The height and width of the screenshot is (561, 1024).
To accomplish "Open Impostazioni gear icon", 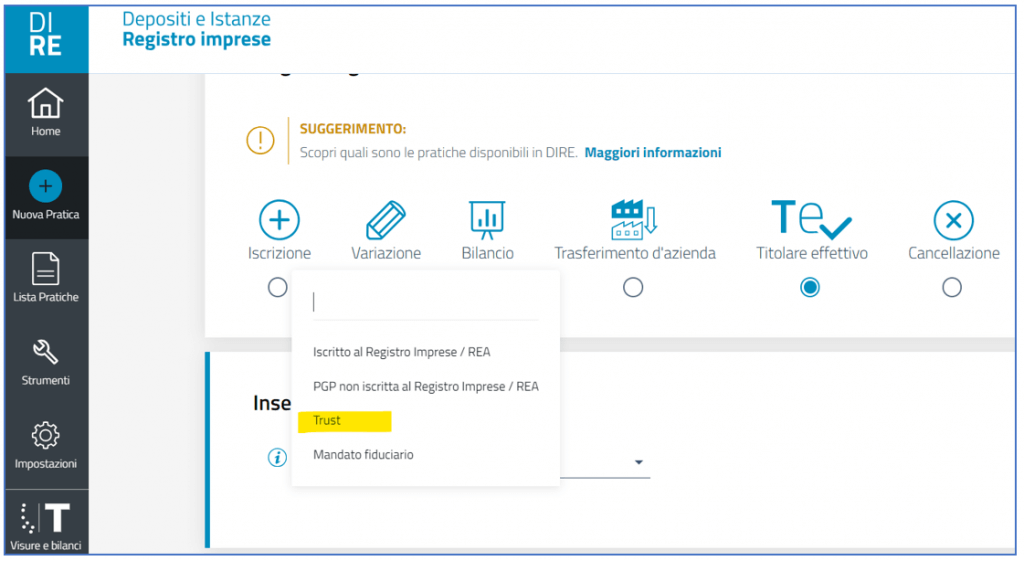I will (46, 436).
